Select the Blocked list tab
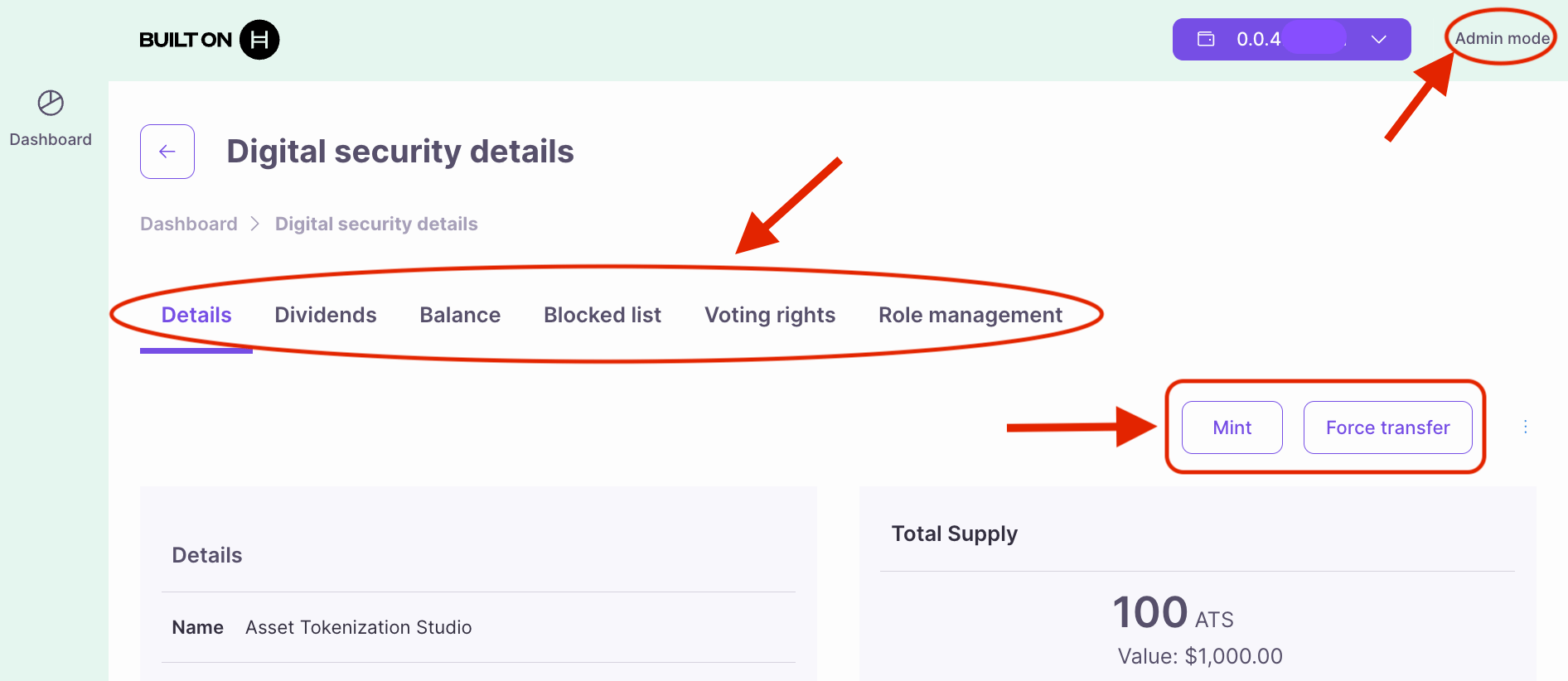The width and height of the screenshot is (1568, 681). (x=603, y=315)
